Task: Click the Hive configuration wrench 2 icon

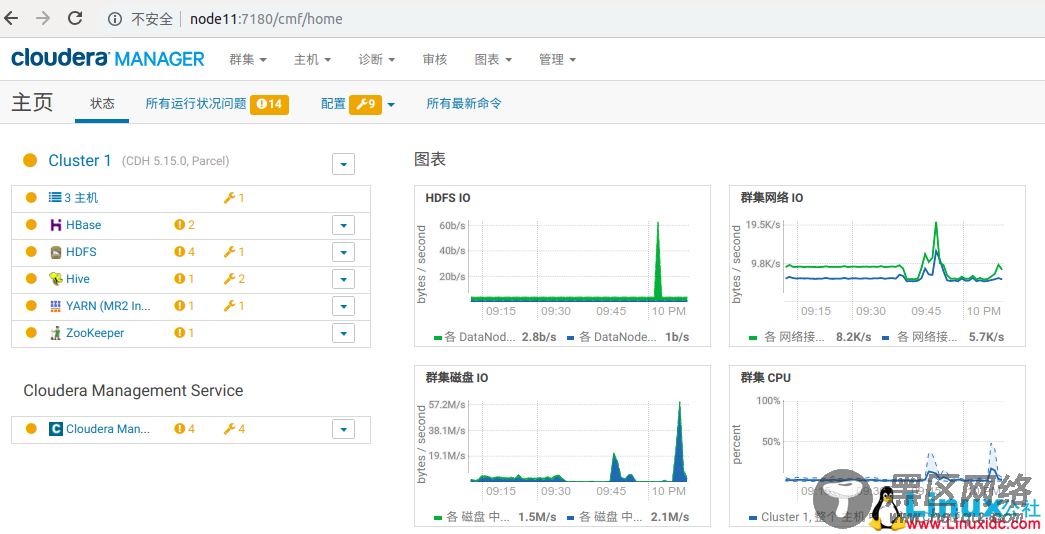Action: point(234,279)
